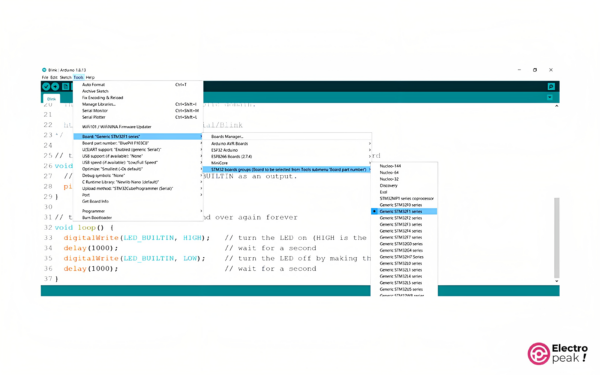Click the Arduino logo in title bar
600x375 pixels.
click(44, 70)
